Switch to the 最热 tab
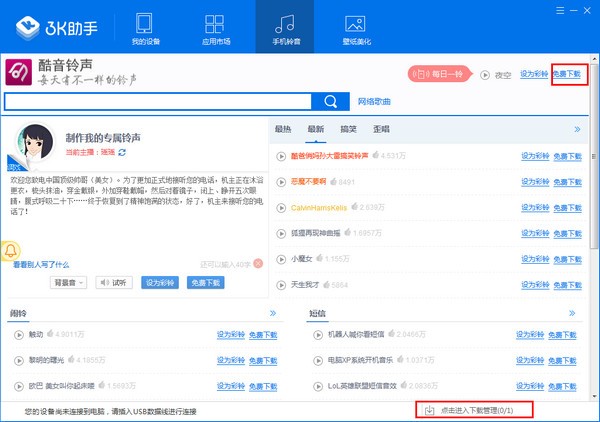 coord(283,129)
